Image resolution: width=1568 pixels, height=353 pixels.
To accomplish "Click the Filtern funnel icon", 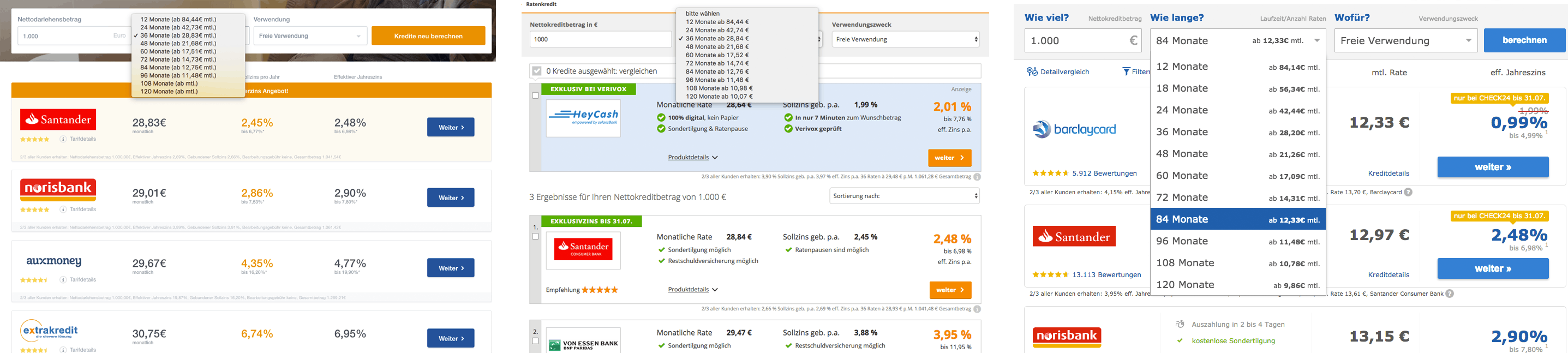I will coord(1126,72).
